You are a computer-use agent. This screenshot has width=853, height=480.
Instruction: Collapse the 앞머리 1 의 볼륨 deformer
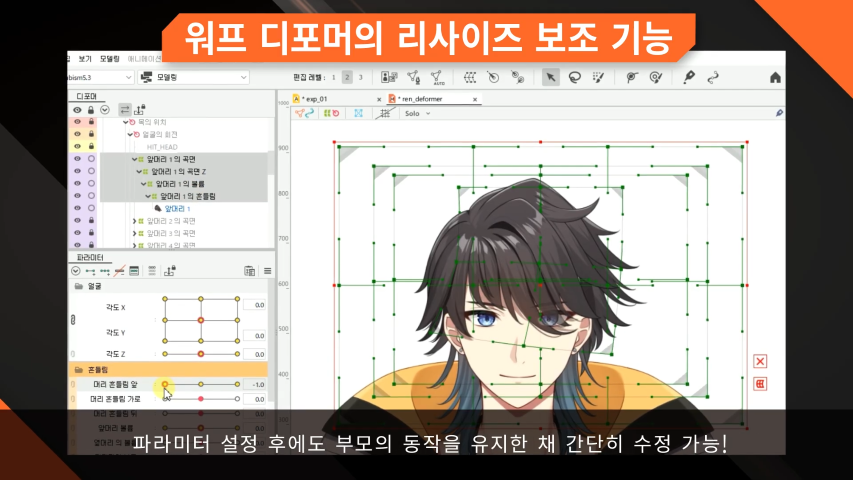click(143, 184)
